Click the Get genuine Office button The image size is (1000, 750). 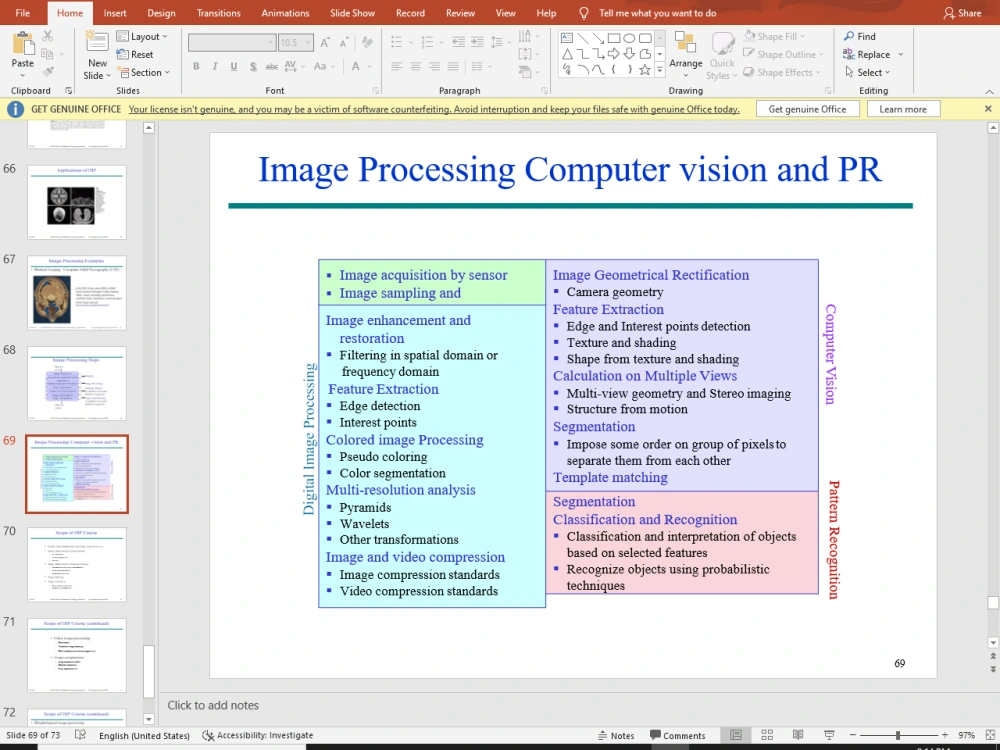pos(807,109)
